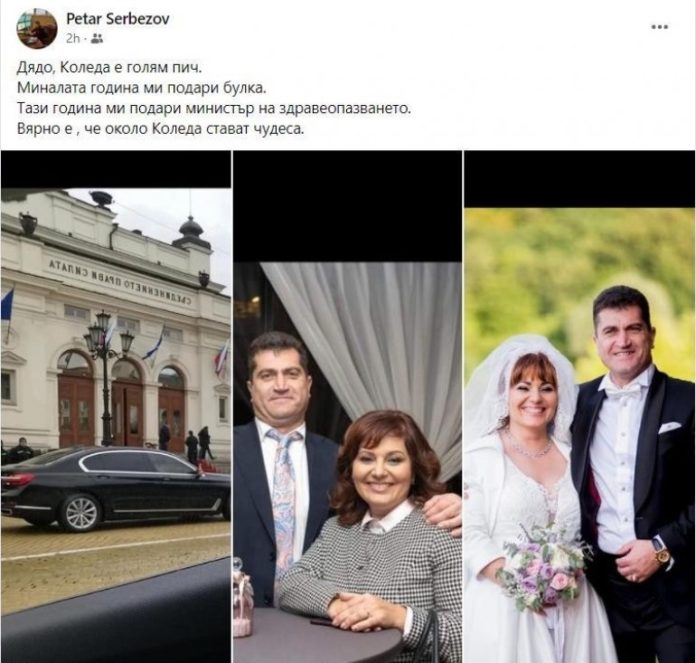The image size is (696, 663).
Task: Open the three-dot post options menu
Action: click(660, 27)
